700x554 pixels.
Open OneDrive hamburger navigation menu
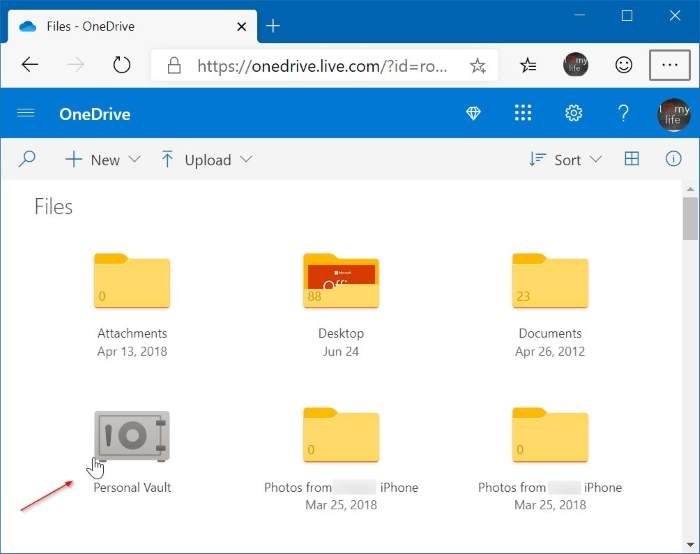tap(26, 113)
